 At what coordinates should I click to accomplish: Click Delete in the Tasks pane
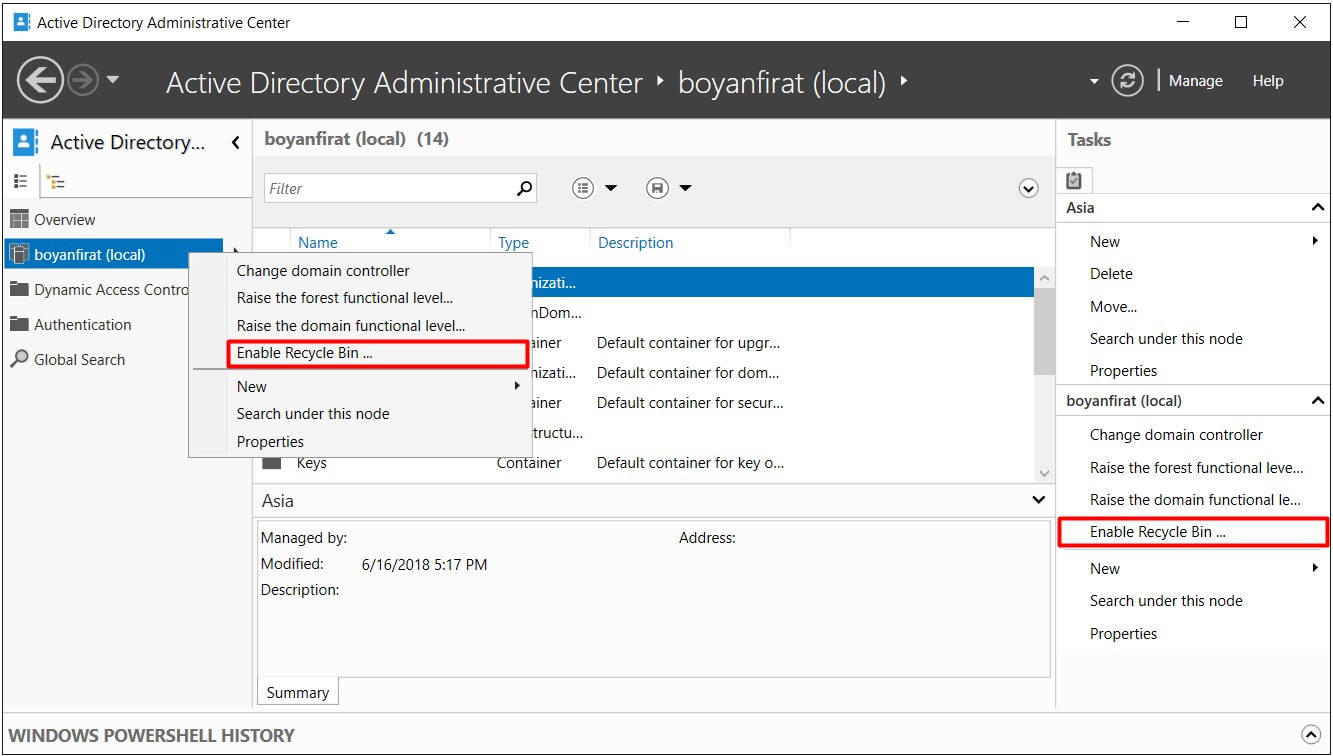point(1111,274)
